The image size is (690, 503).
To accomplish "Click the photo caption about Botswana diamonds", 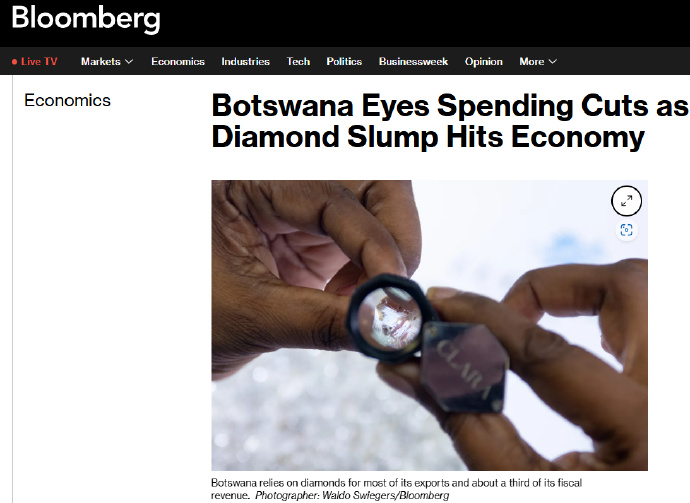I will [396, 488].
